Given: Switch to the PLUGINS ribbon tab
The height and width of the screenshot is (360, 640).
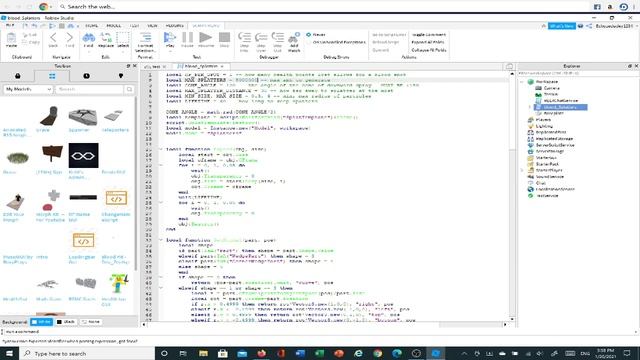Looking at the screenshot, I should [175, 26].
